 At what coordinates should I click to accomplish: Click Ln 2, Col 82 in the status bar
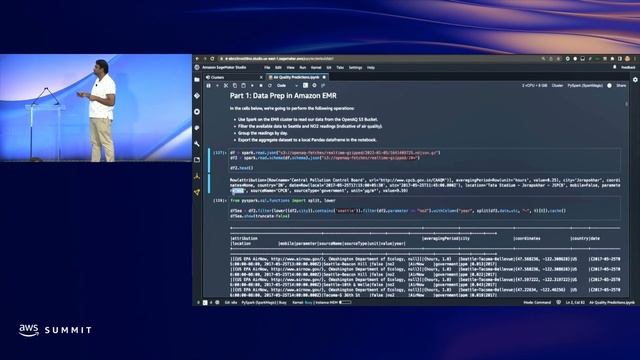(575, 302)
